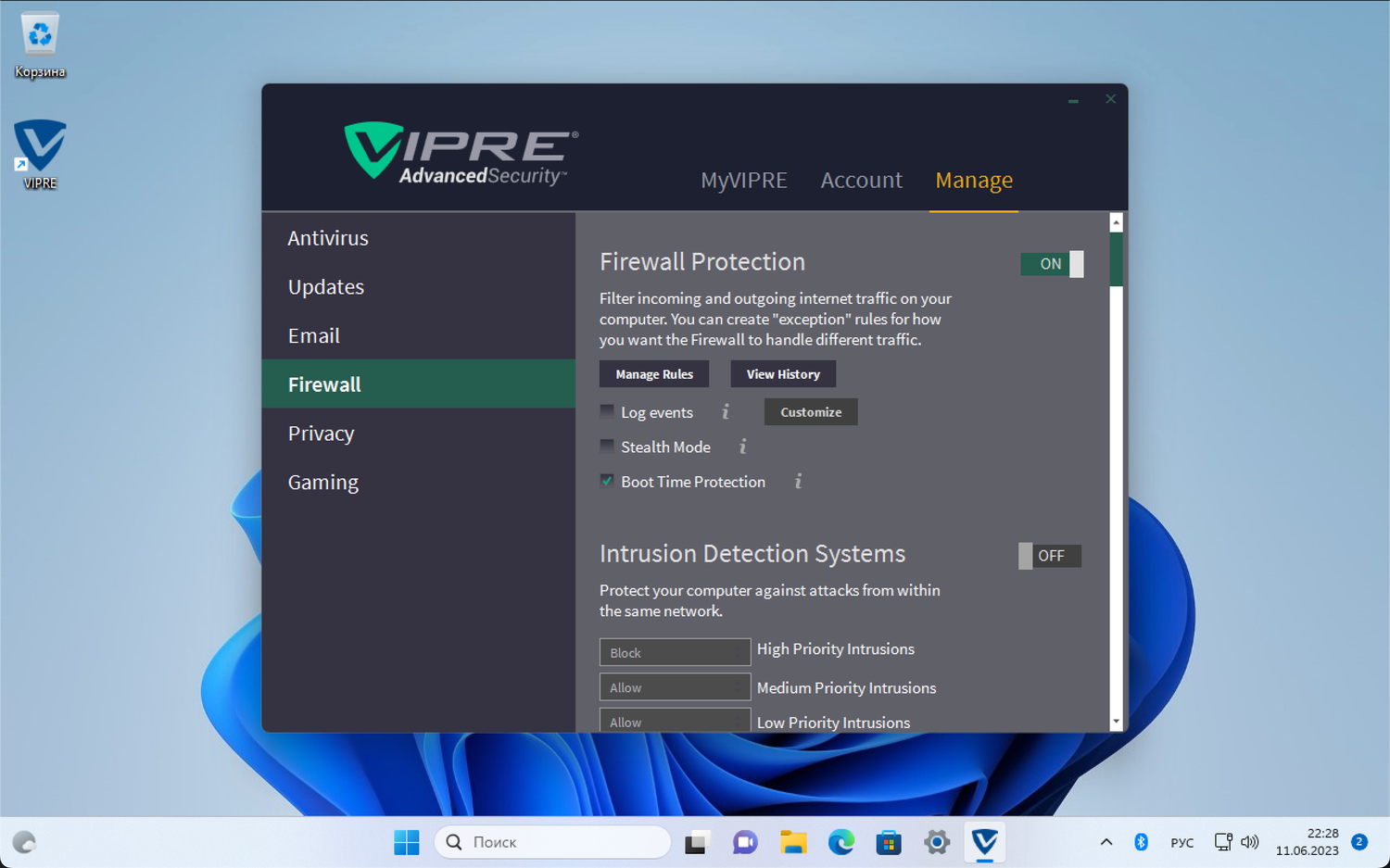Open Task View in the taskbar
1390x868 pixels.
click(x=696, y=842)
